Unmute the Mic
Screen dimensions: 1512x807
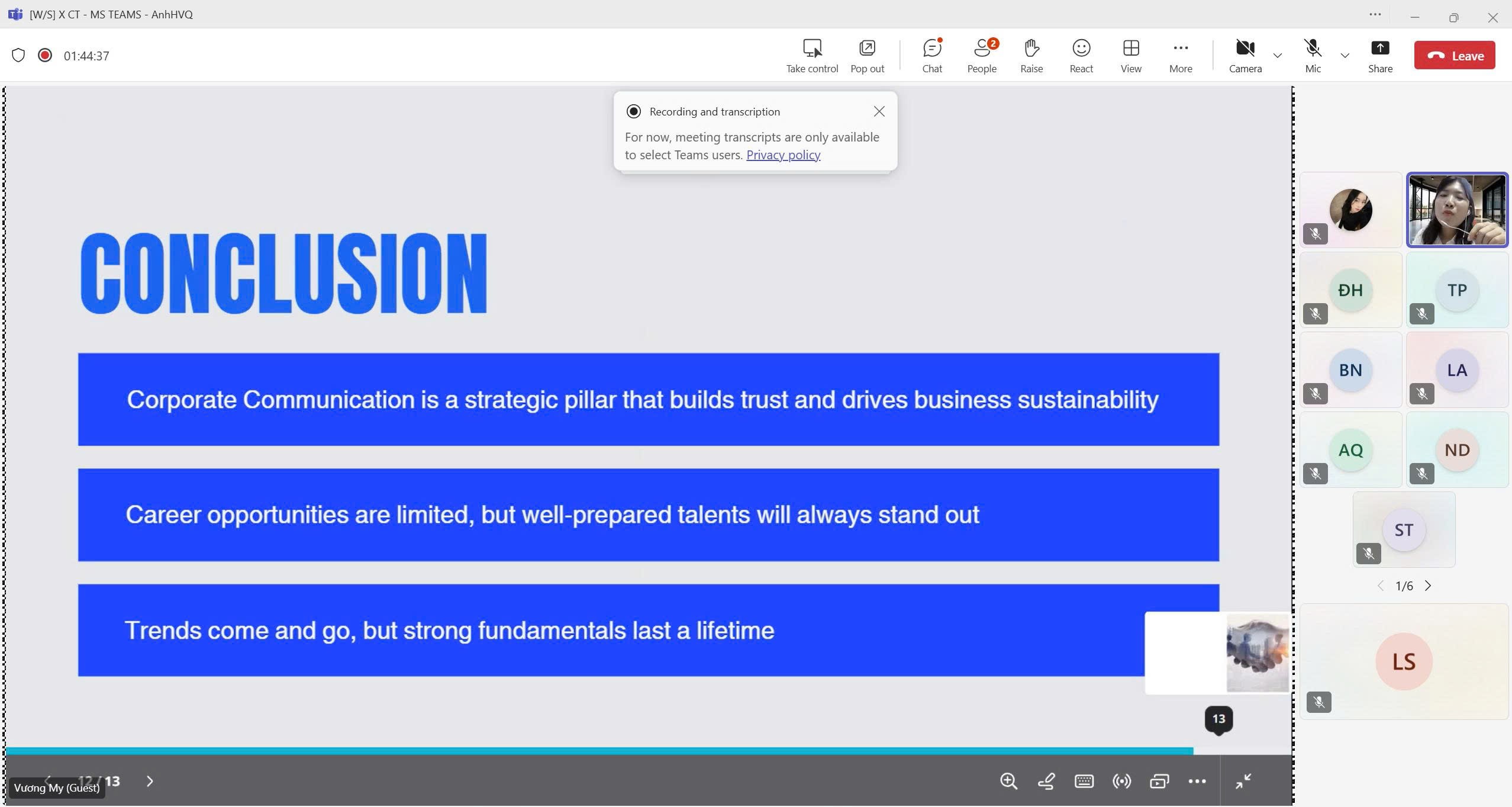(1312, 55)
